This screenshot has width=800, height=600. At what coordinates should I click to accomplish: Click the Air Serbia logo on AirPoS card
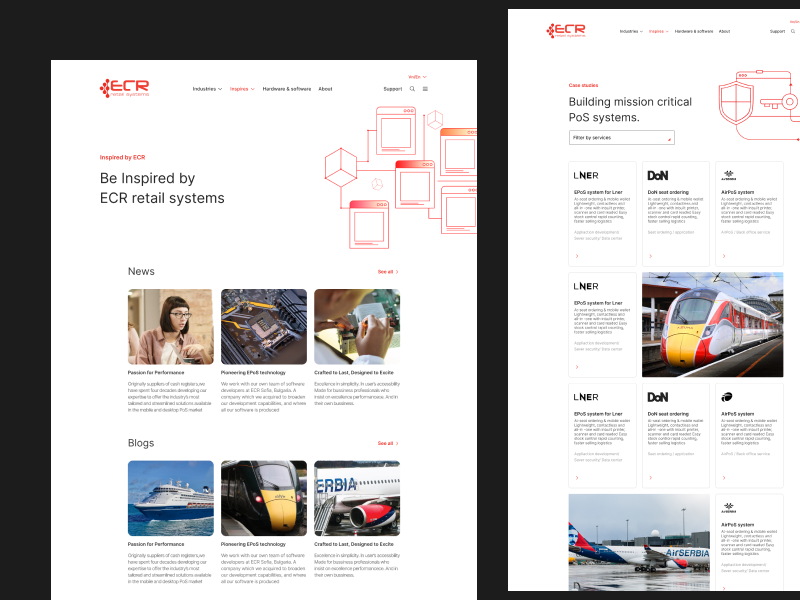[x=728, y=173]
